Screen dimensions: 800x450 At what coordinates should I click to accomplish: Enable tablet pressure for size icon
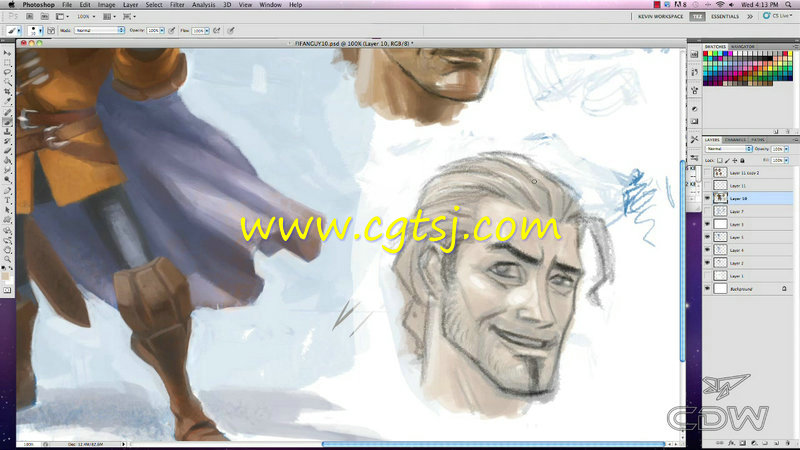(x=231, y=31)
